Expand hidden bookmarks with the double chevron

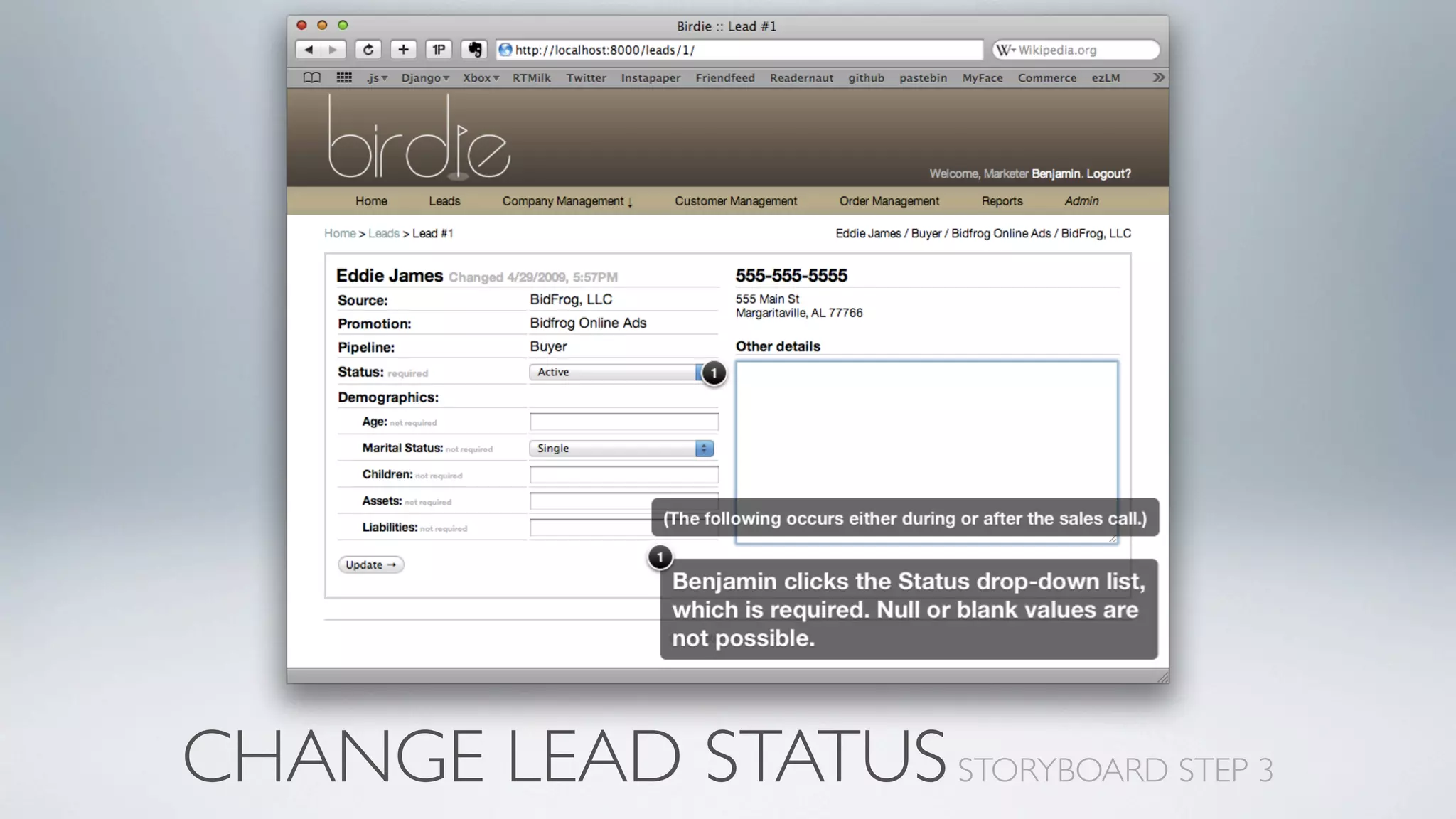(x=1158, y=77)
